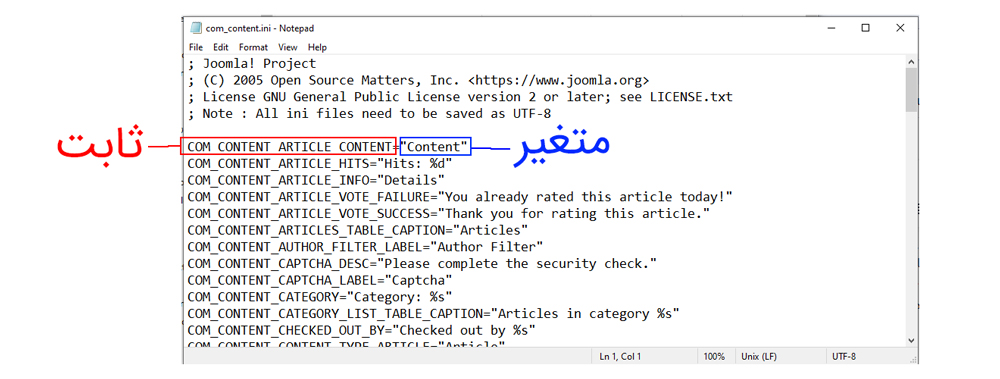Click the COM_CONTENT_CAPTCHA_LABEL line
1000x379 pixels.
click(320, 279)
